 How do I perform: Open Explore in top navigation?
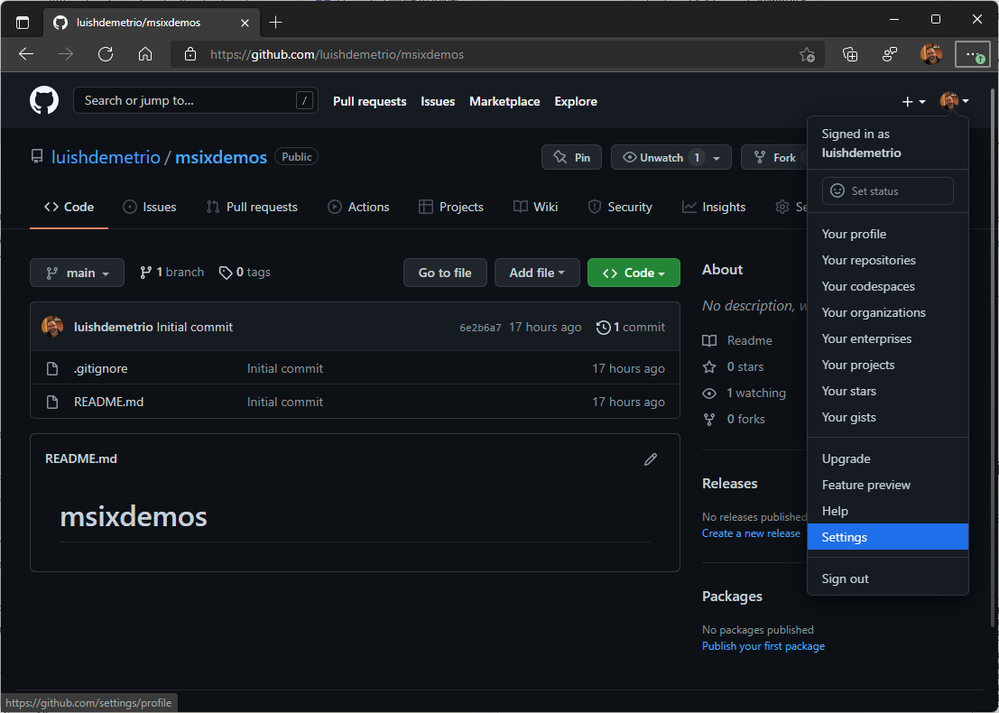coord(576,101)
